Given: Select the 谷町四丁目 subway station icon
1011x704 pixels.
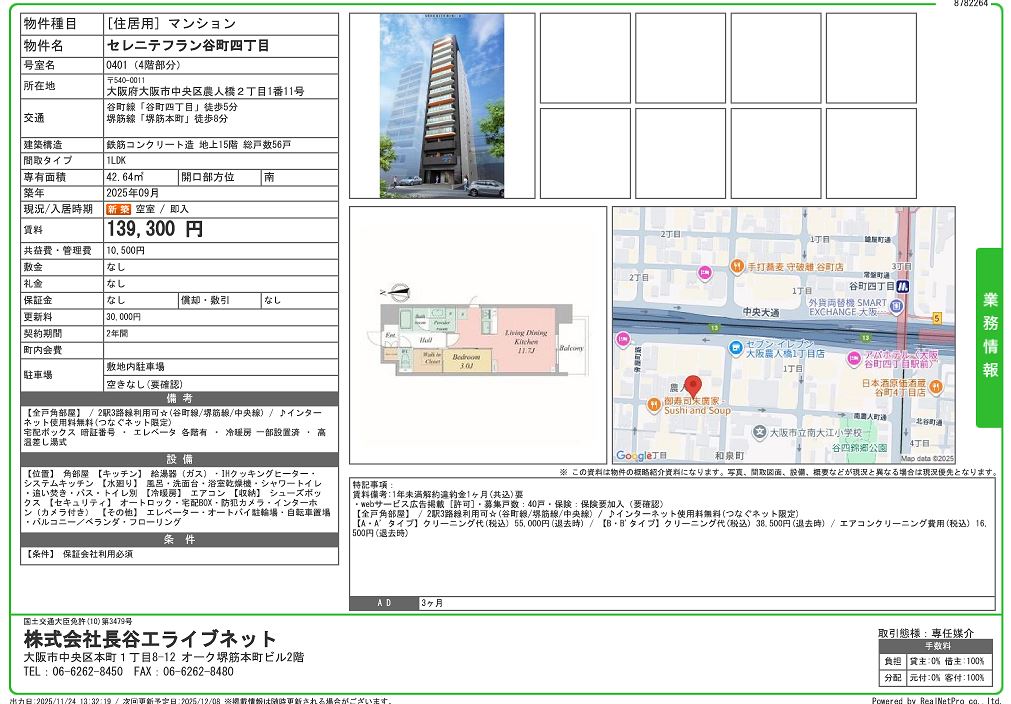Looking at the screenshot, I should (x=901, y=285).
